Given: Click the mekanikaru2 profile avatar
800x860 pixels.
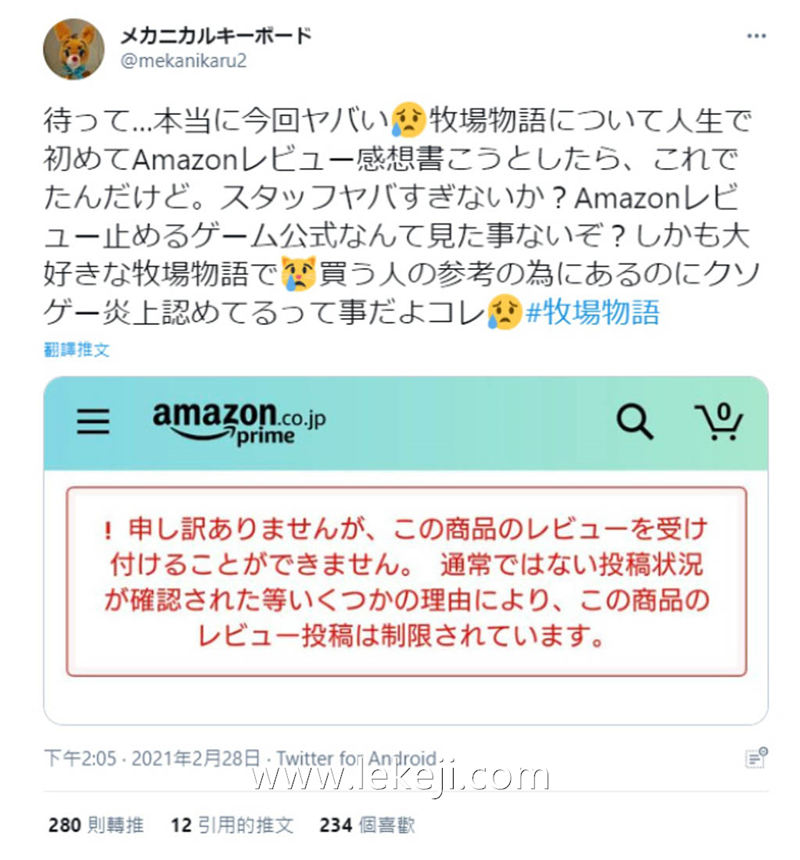Looking at the screenshot, I should tap(73, 49).
